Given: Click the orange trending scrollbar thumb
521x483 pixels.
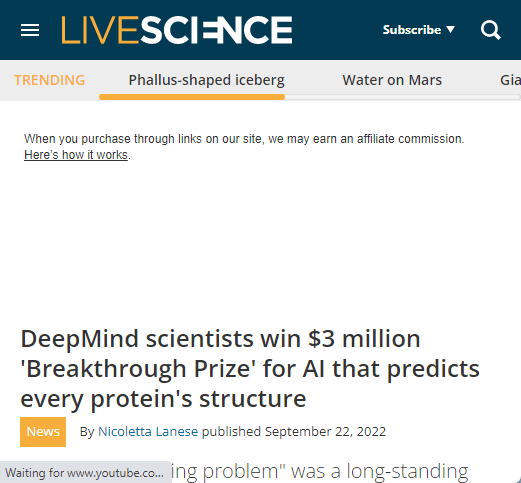Looking at the screenshot, I should point(192,97).
